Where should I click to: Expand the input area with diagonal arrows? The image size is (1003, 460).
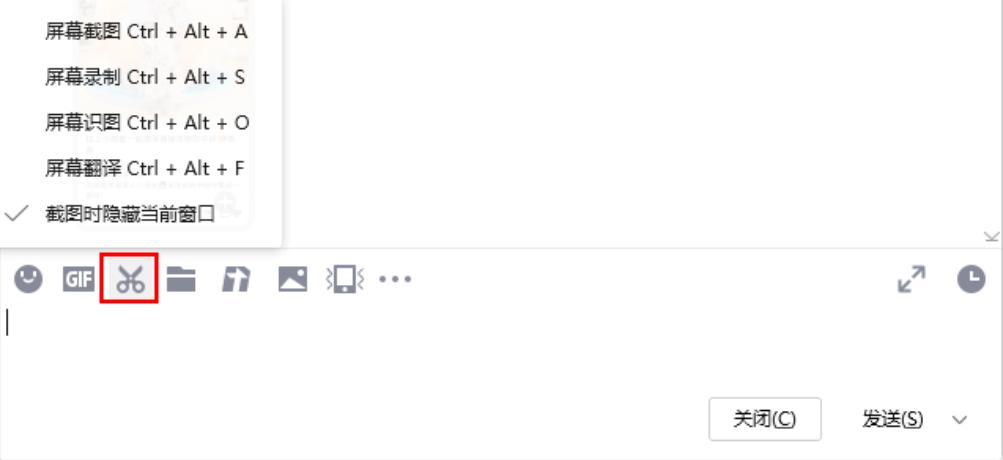tap(912, 280)
